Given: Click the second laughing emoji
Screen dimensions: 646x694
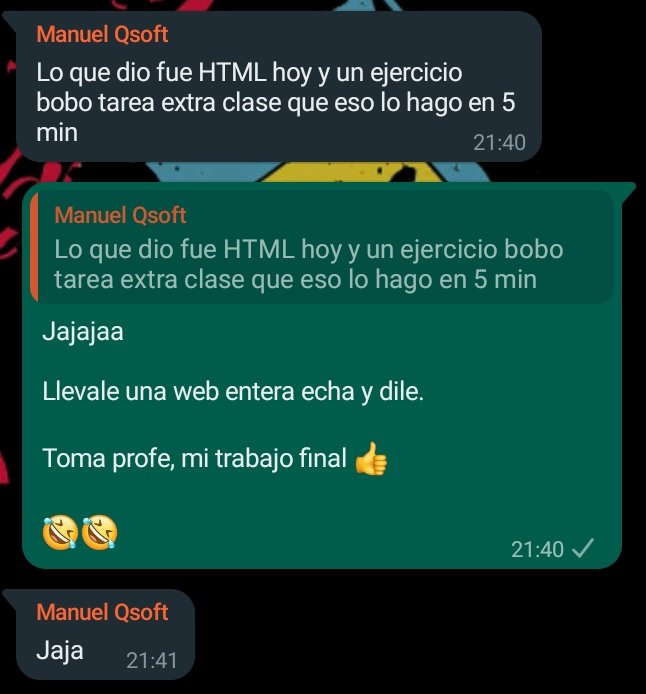Looking at the screenshot, I should pos(100,532).
